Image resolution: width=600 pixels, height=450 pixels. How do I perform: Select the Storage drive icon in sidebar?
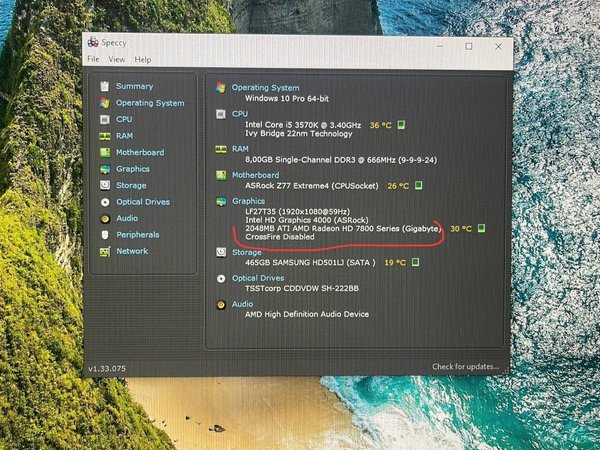click(103, 185)
